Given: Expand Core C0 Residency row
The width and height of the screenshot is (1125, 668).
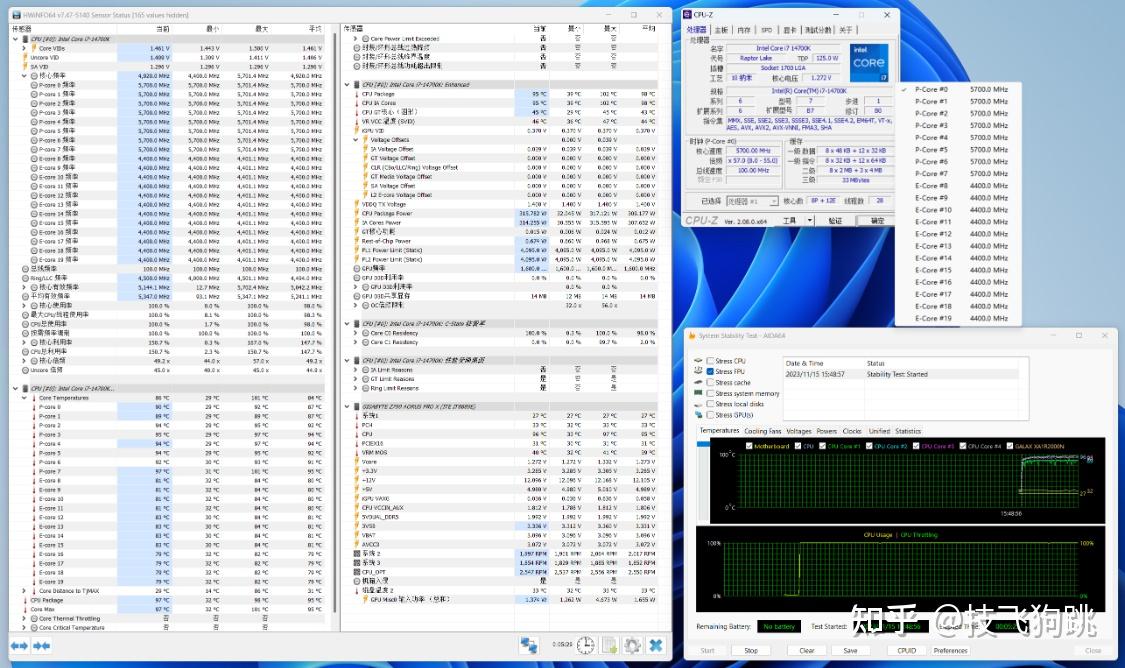Looking at the screenshot, I should click(357, 333).
